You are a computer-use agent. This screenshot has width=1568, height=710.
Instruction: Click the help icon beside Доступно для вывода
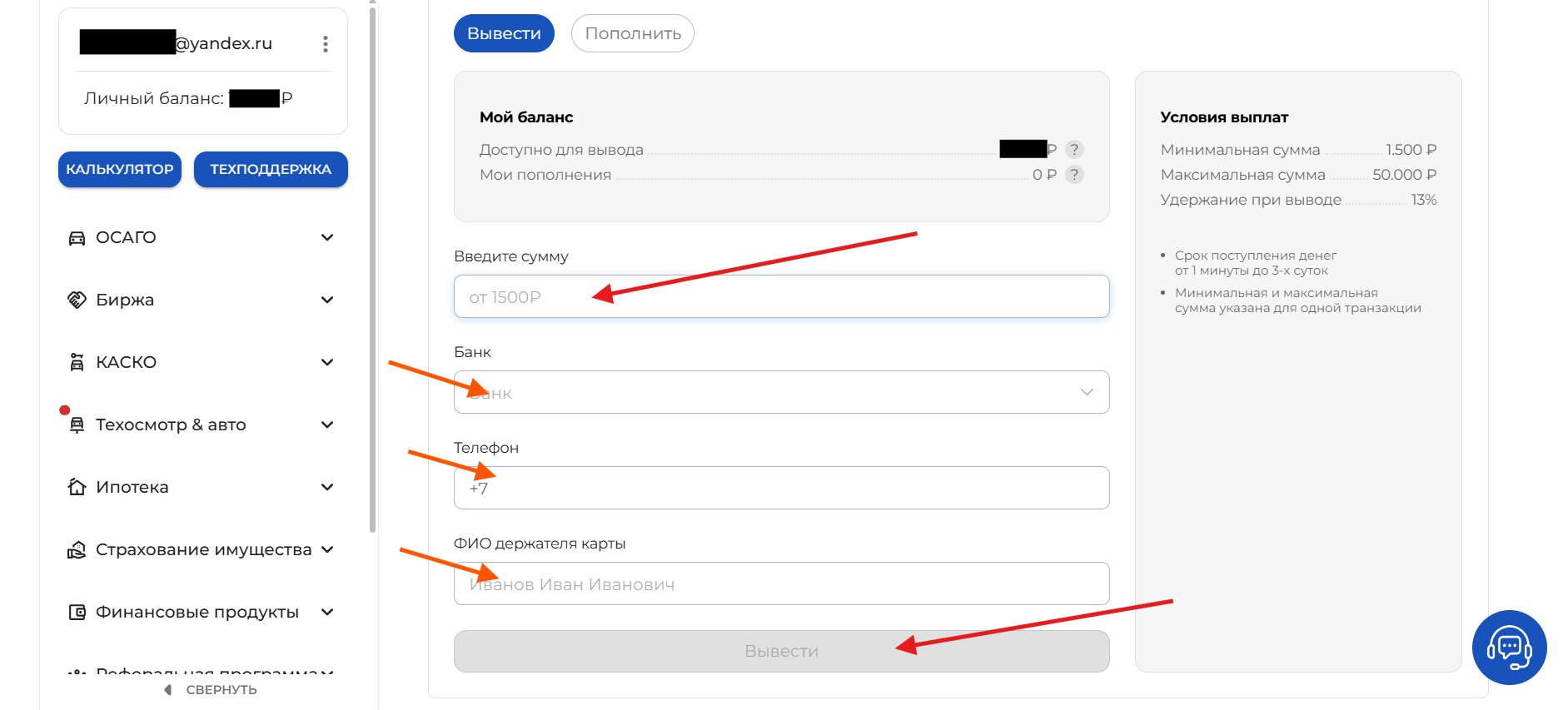coord(1074,150)
